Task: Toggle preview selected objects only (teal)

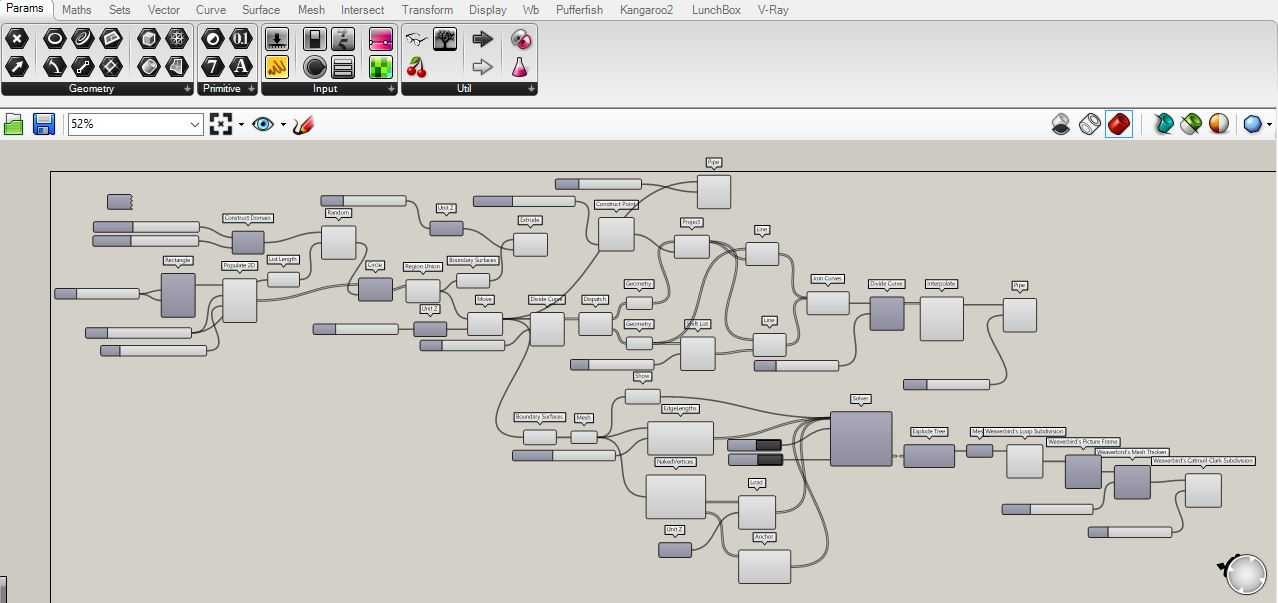Action: [1163, 124]
